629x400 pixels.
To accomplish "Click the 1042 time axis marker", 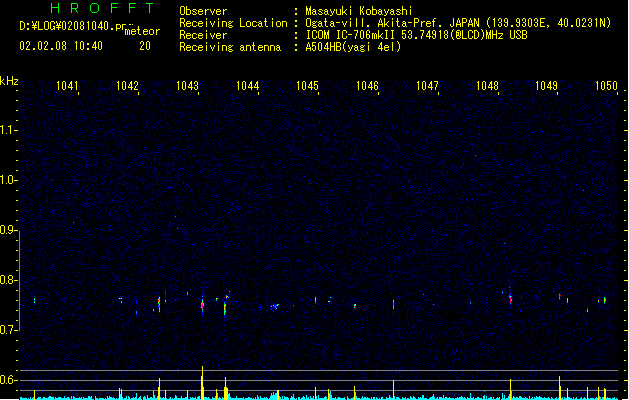I will coord(127,85).
